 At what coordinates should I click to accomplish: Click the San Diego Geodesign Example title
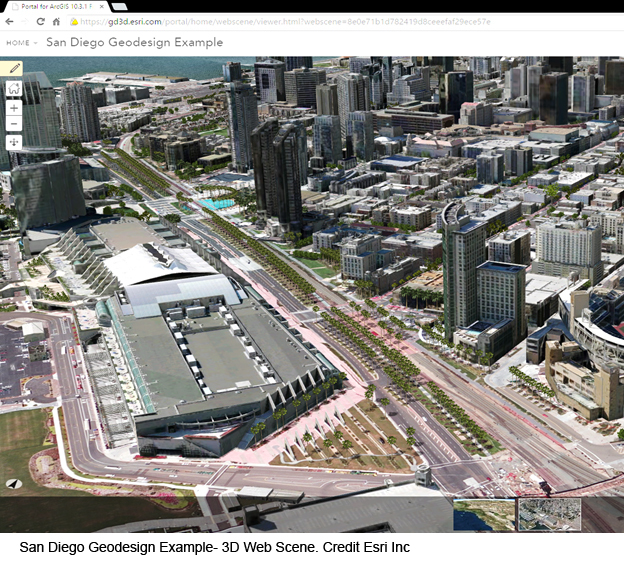click(134, 43)
